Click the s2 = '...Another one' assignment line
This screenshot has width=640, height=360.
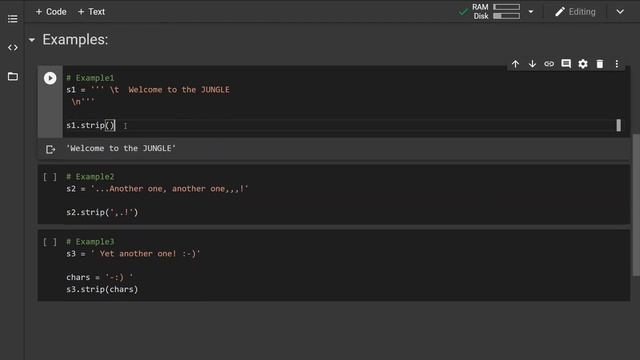point(157,189)
